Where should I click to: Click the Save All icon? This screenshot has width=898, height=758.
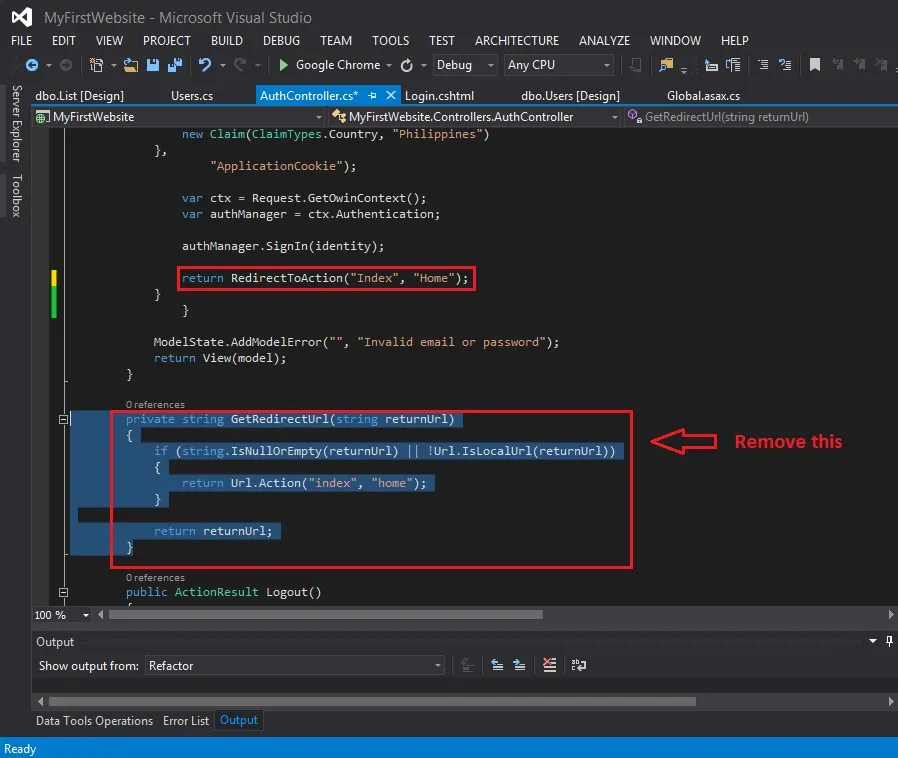pos(175,65)
